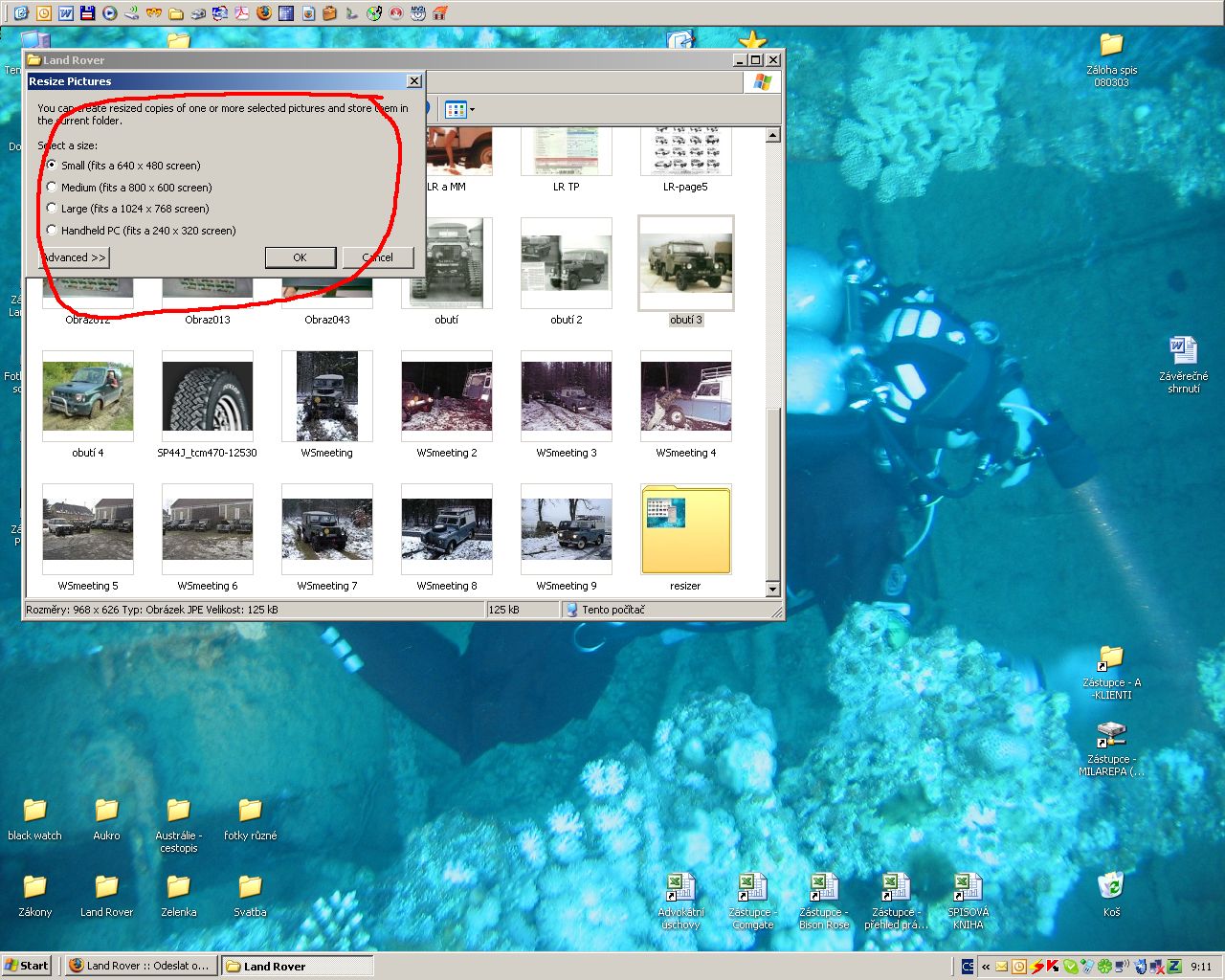The height and width of the screenshot is (980, 1225).
Task: Switch to the Firefox Land Rover taskbar item
Action: click(140, 966)
